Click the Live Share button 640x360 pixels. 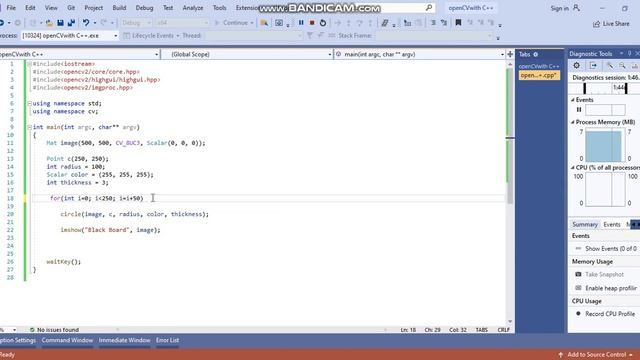pyautogui.click(x=611, y=24)
